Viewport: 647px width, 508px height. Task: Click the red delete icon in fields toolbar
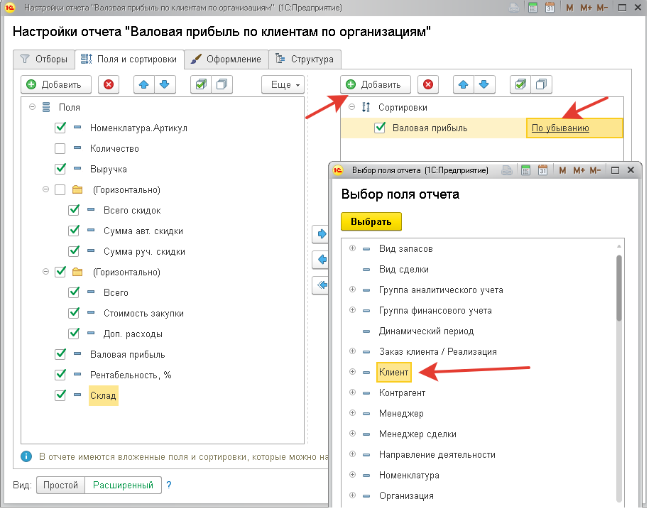click(108, 85)
